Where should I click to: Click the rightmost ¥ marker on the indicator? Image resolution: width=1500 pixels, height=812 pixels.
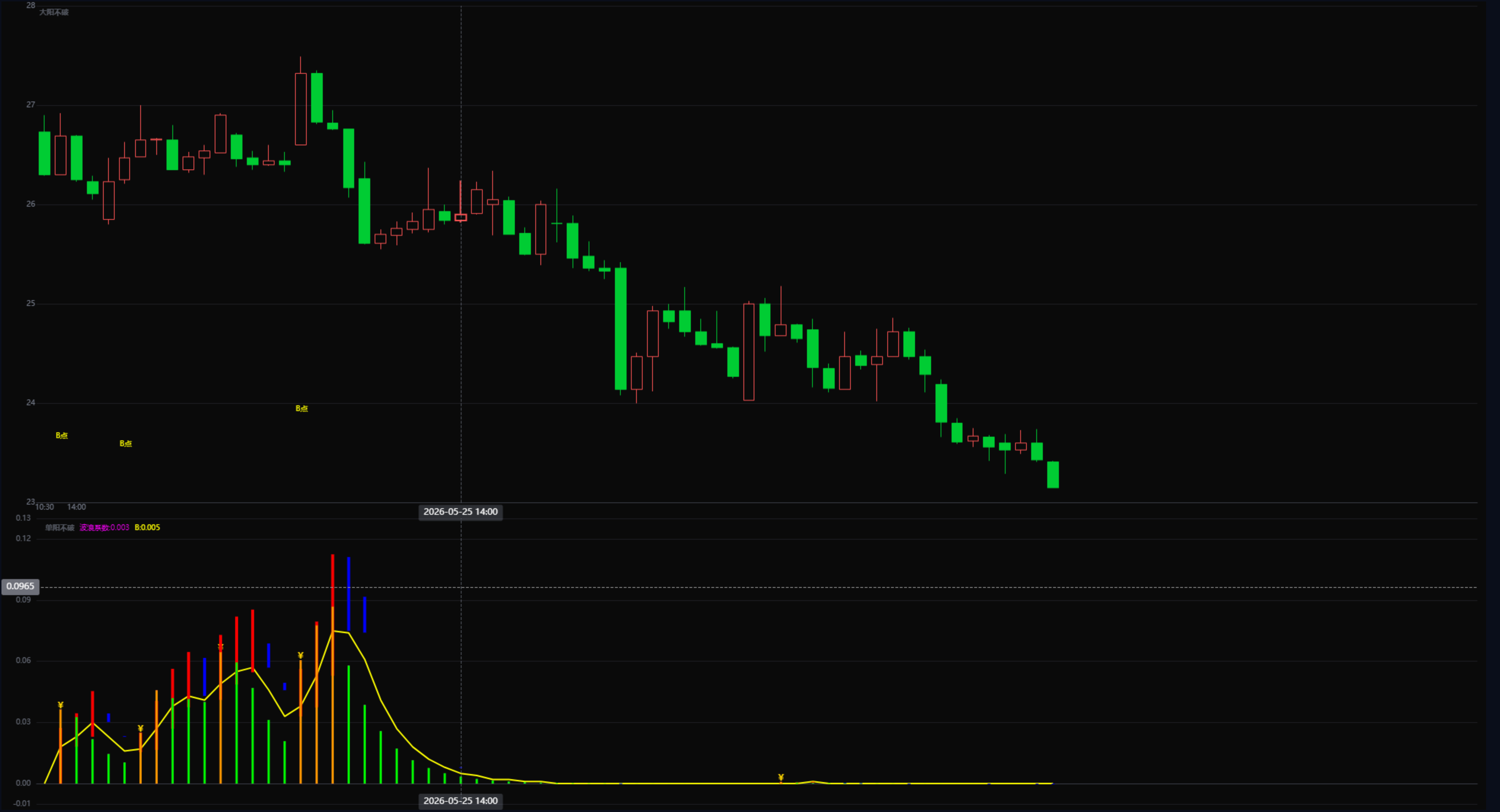pyautogui.click(x=781, y=778)
